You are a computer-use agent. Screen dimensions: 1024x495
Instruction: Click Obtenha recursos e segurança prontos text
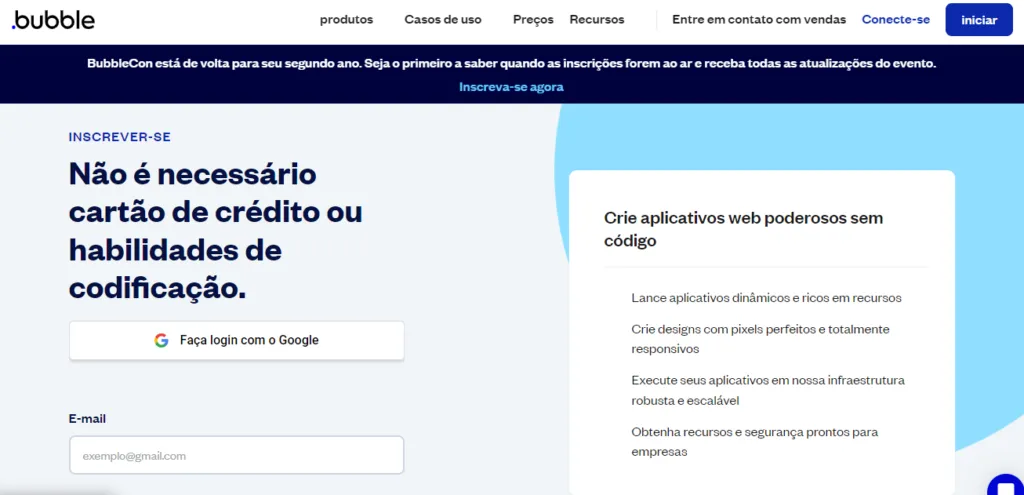click(x=754, y=442)
